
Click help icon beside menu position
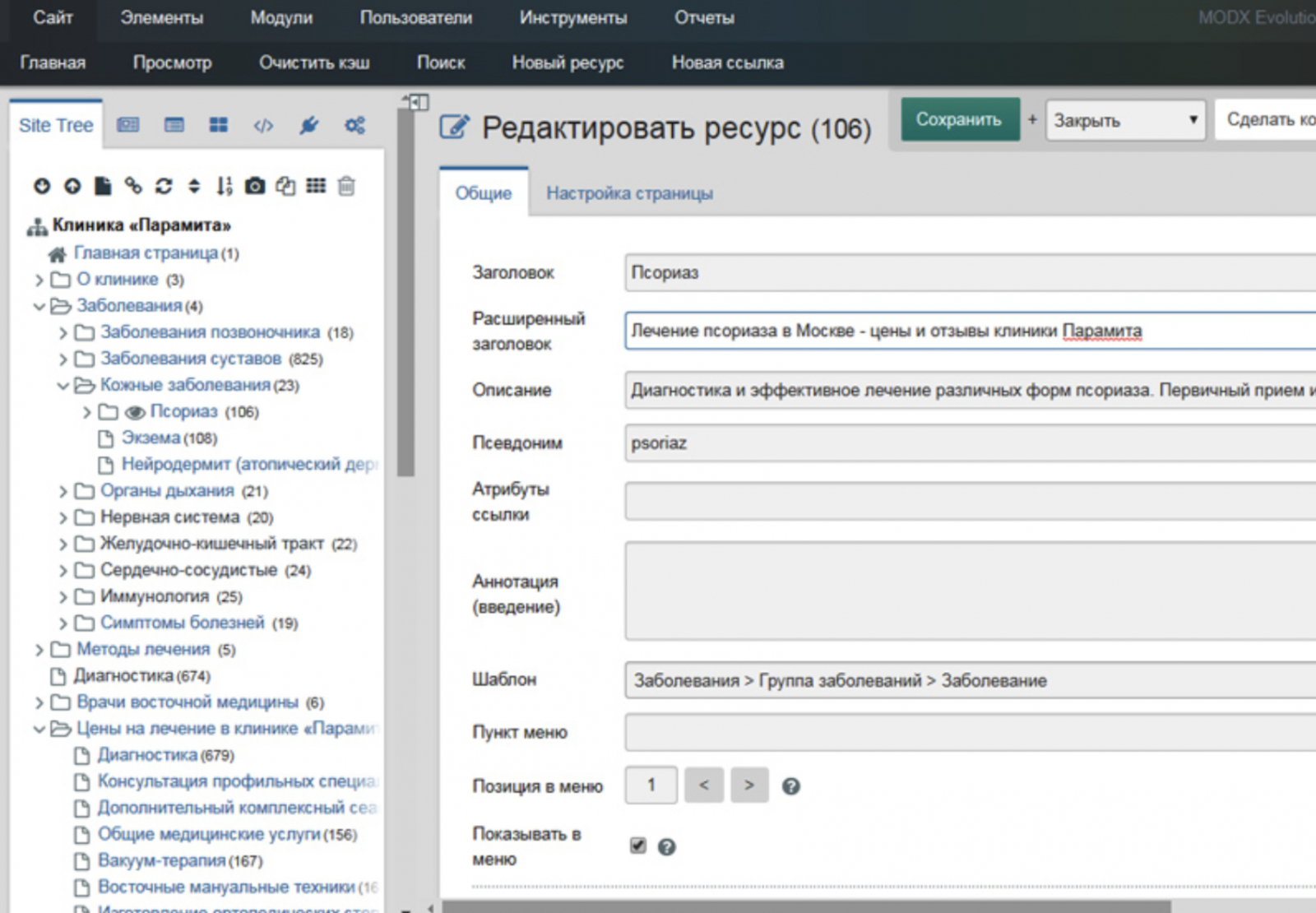click(790, 786)
